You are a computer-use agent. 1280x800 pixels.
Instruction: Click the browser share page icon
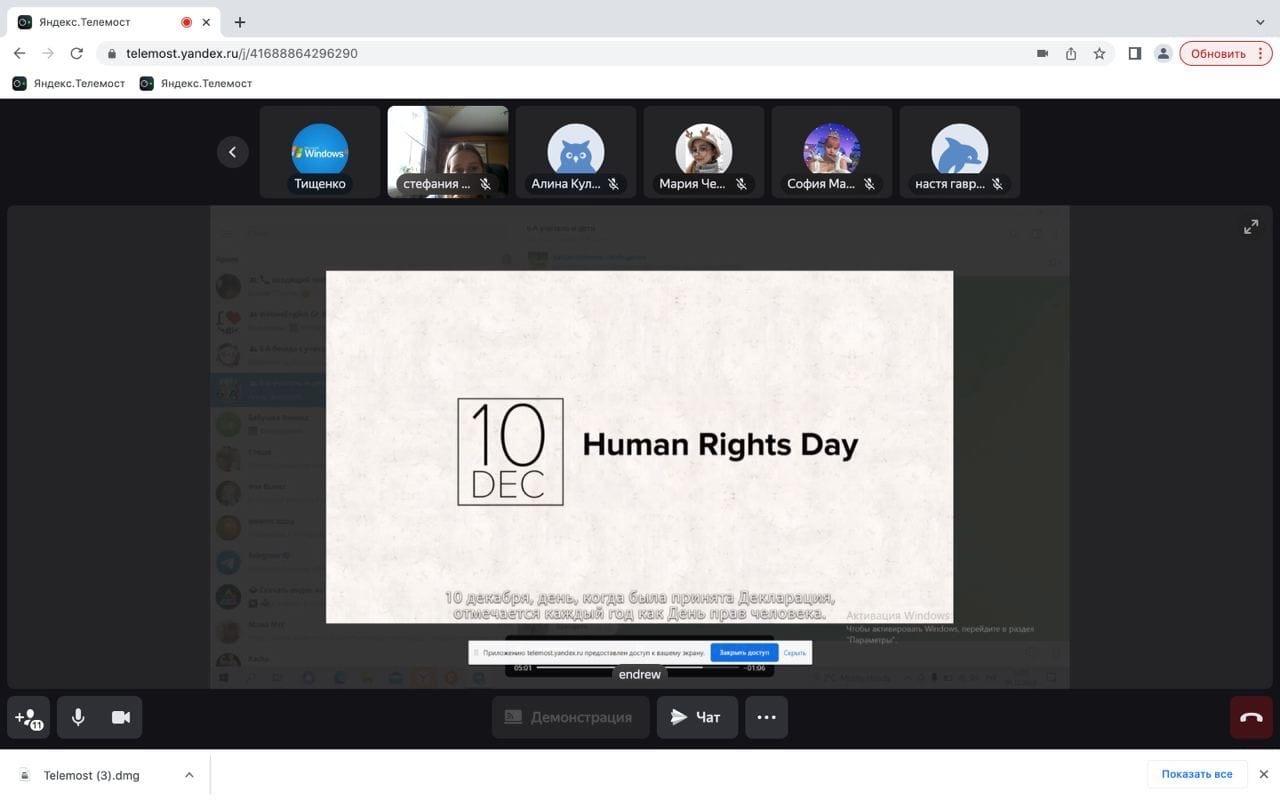click(x=1071, y=54)
